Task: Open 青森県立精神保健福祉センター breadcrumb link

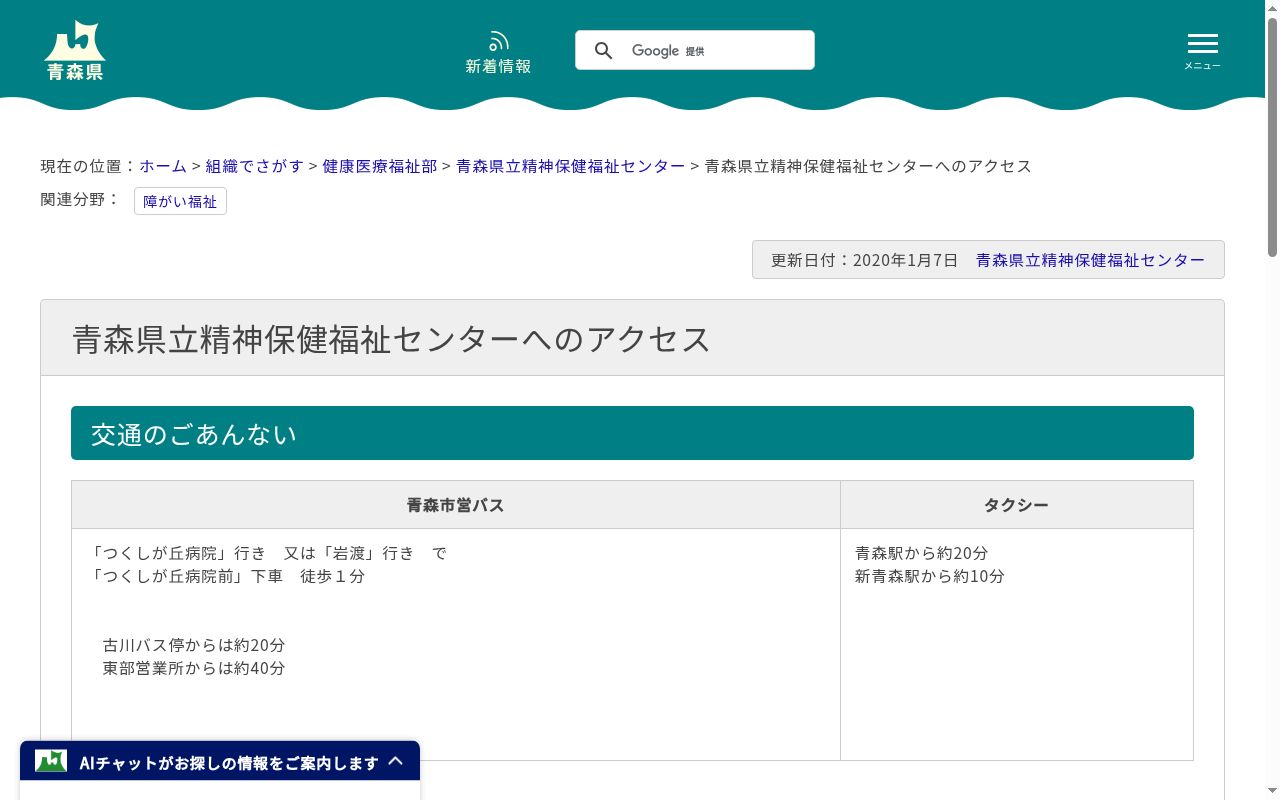Action: pos(570,166)
